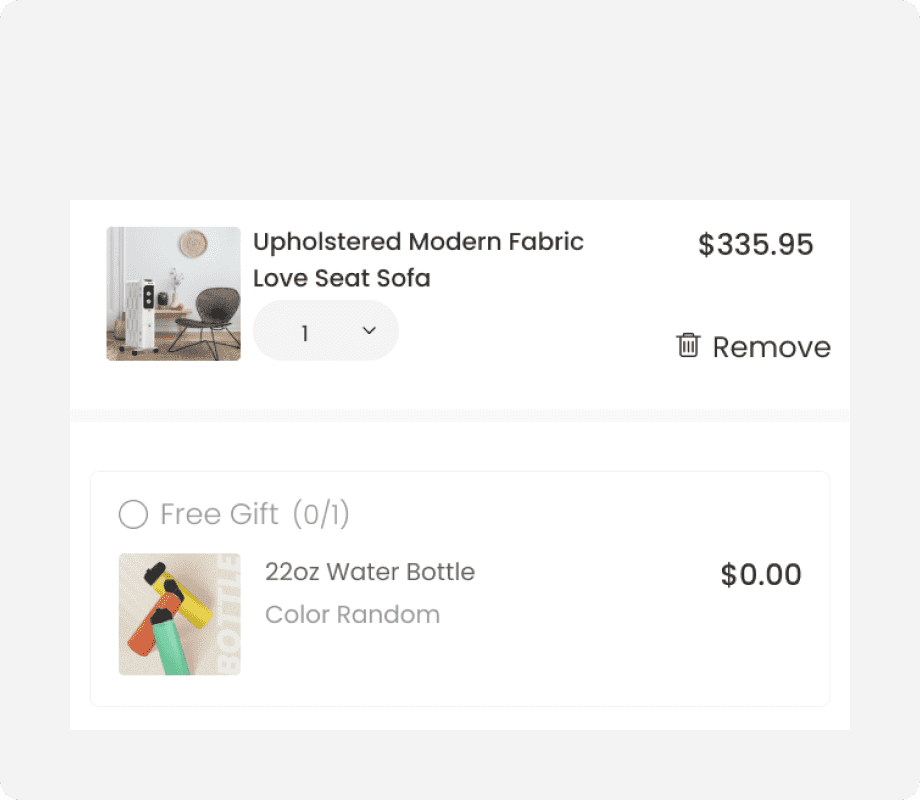This screenshot has width=920, height=800.
Task: Click the $0.00 gift price
Action: [x=761, y=575]
